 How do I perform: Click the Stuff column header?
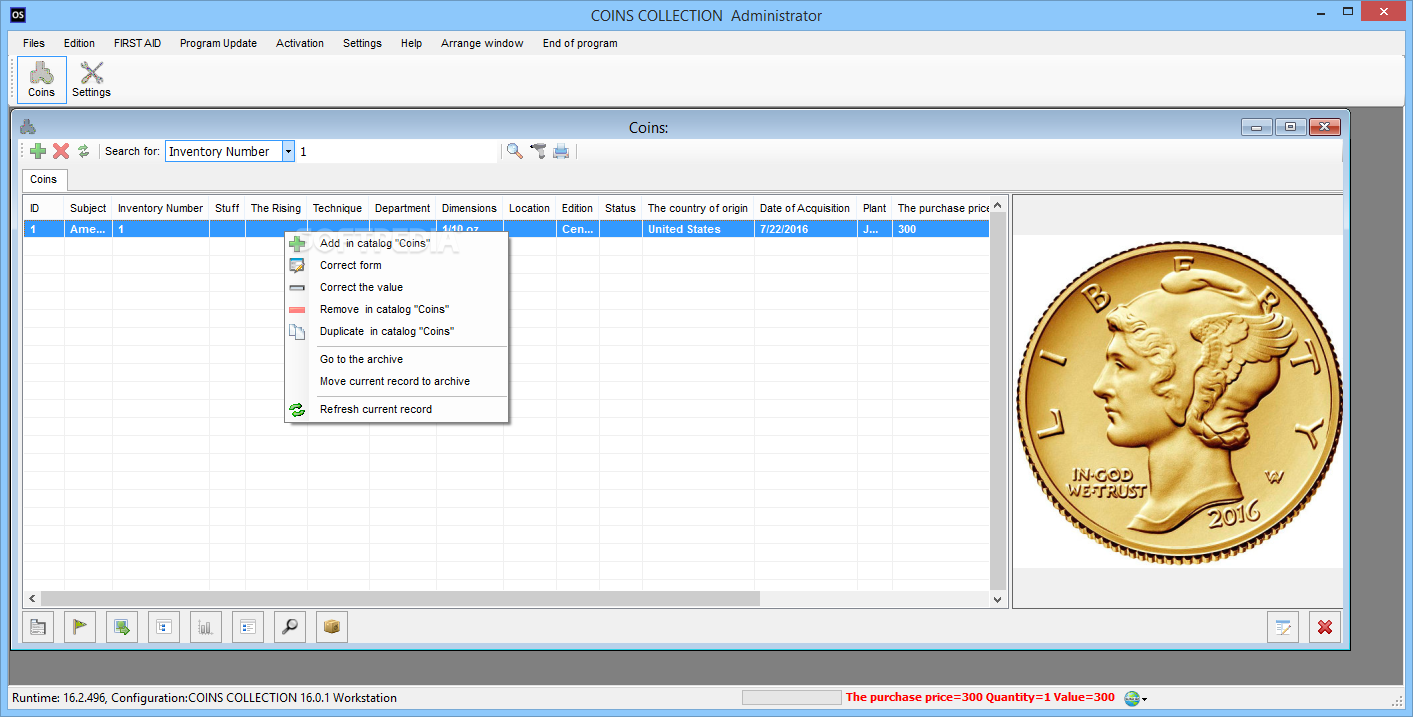coord(227,208)
